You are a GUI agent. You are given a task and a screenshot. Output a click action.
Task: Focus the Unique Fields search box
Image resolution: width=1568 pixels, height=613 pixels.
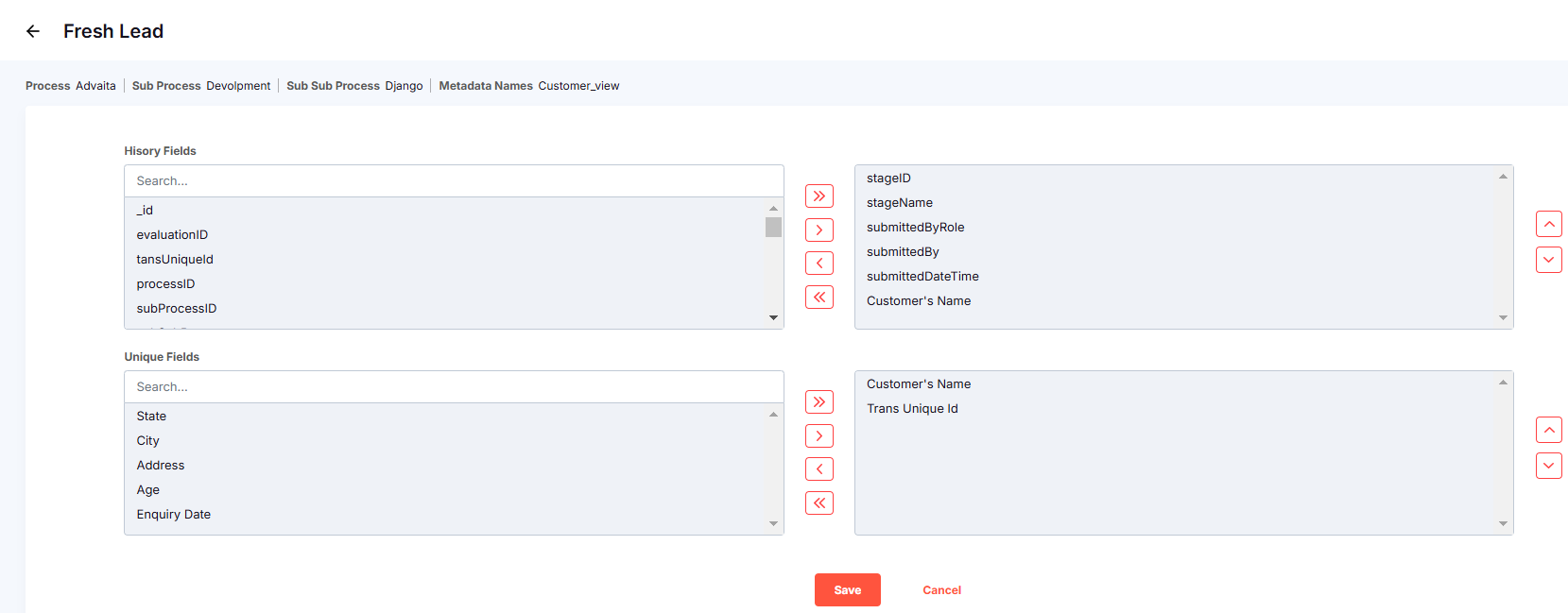click(454, 387)
